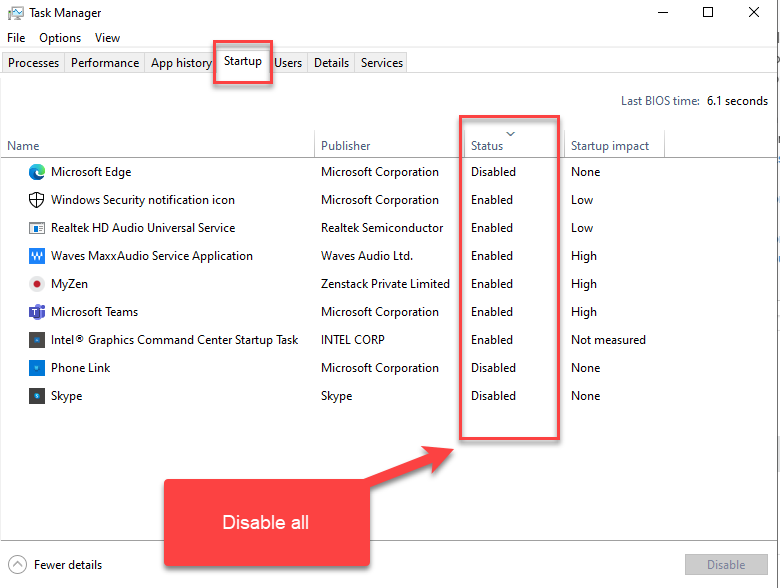Screen dimensions: 780x588
Task: Click the Disabled status of Phone Link
Action: (493, 368)
